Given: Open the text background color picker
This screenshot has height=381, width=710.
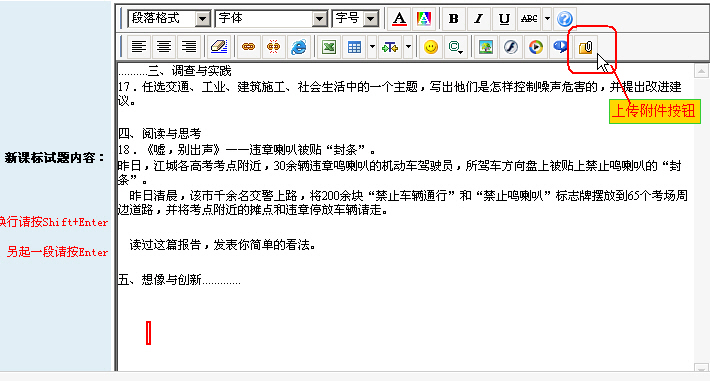Looking at the screenshot, I should pyautogui.click(x=424, y=19).
